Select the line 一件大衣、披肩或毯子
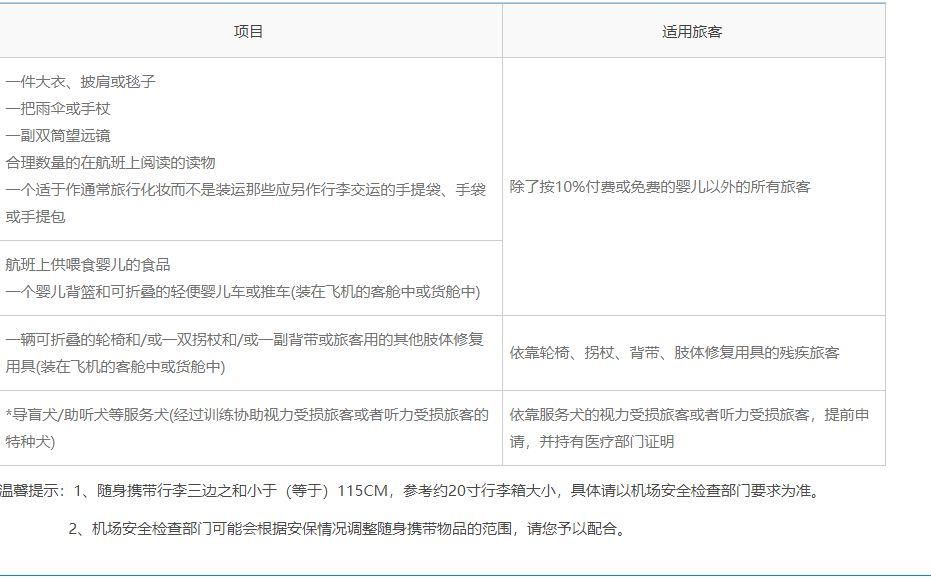This screenshot has height=578, width=931. click(x=80, y=81)
